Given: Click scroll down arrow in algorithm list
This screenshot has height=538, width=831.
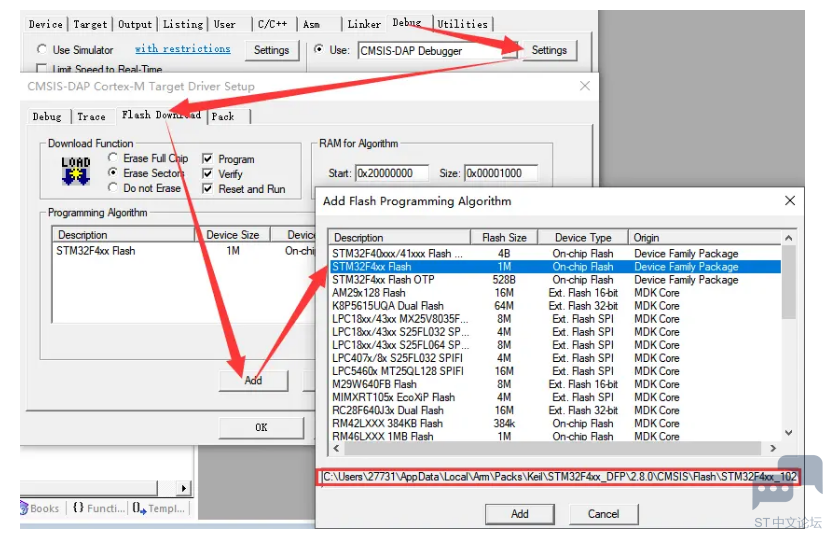Looking at the screenshot, I should point(789,433).
